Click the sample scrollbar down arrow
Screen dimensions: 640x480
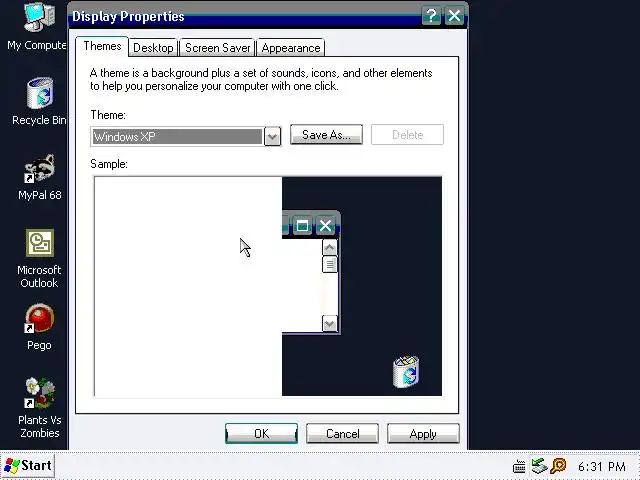coord(329,324)
